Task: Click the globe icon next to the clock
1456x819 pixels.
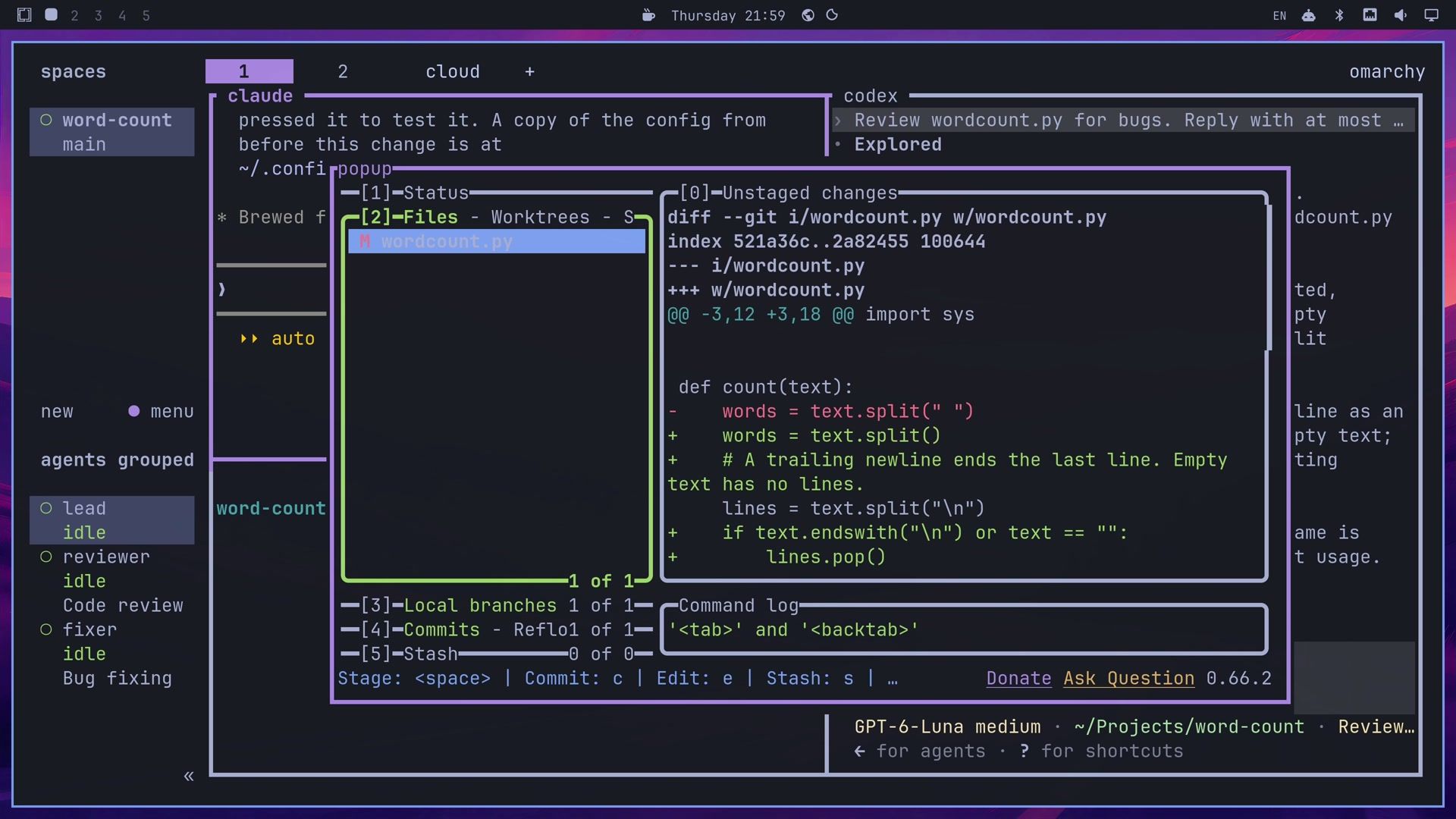Action: 808,15
